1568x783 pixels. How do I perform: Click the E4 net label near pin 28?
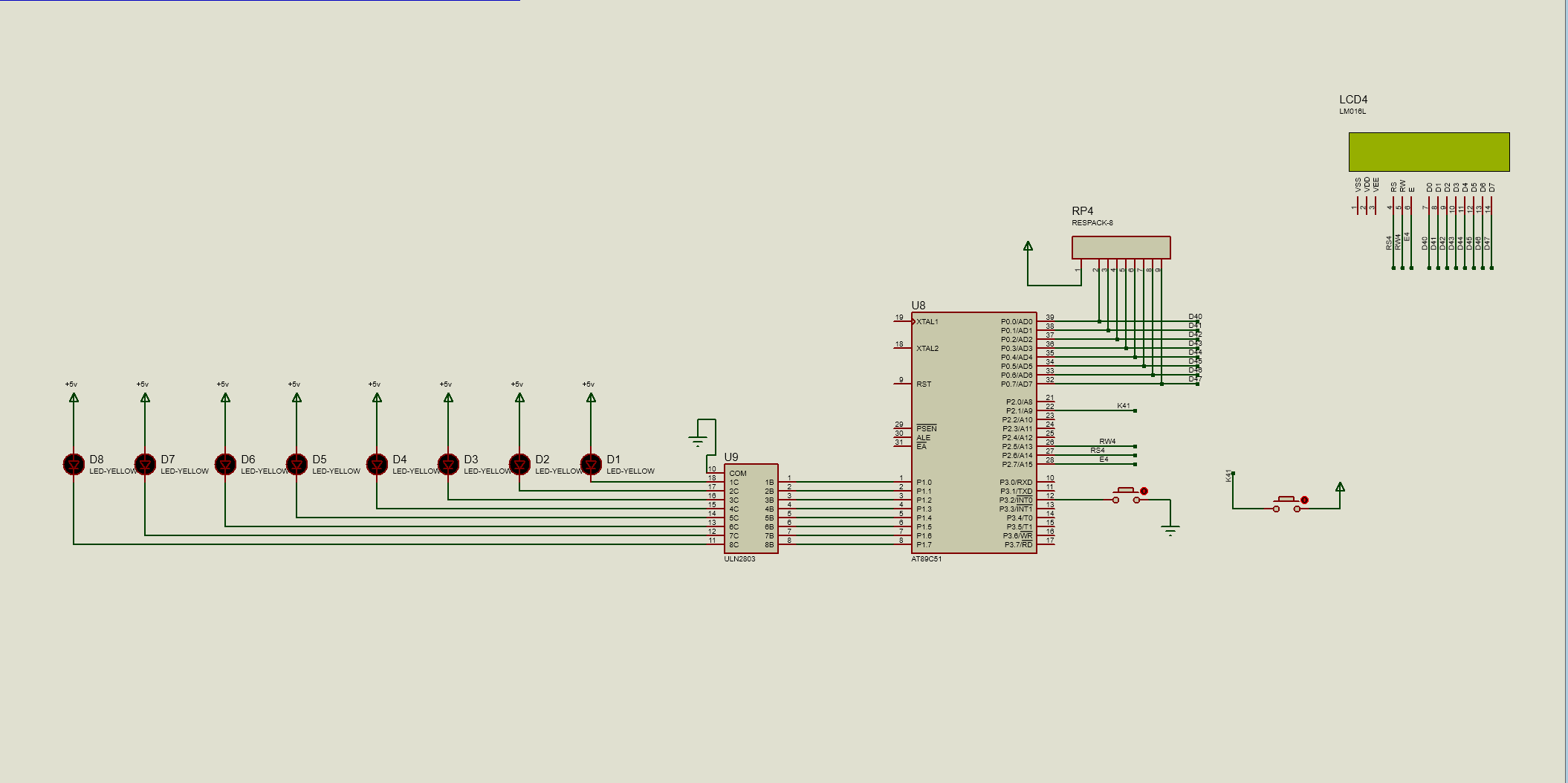click(1104, 460)
